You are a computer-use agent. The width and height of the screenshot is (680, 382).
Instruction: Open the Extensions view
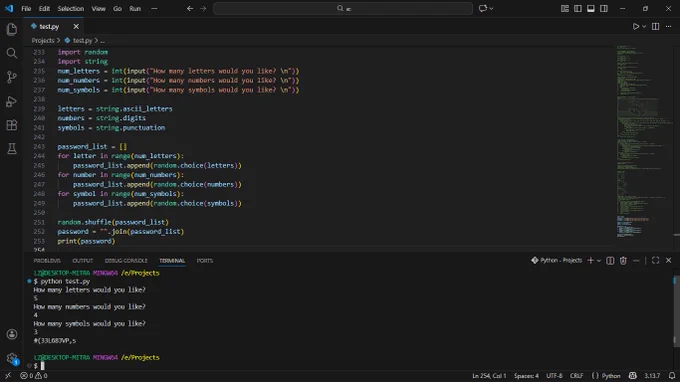click(12, 125)
